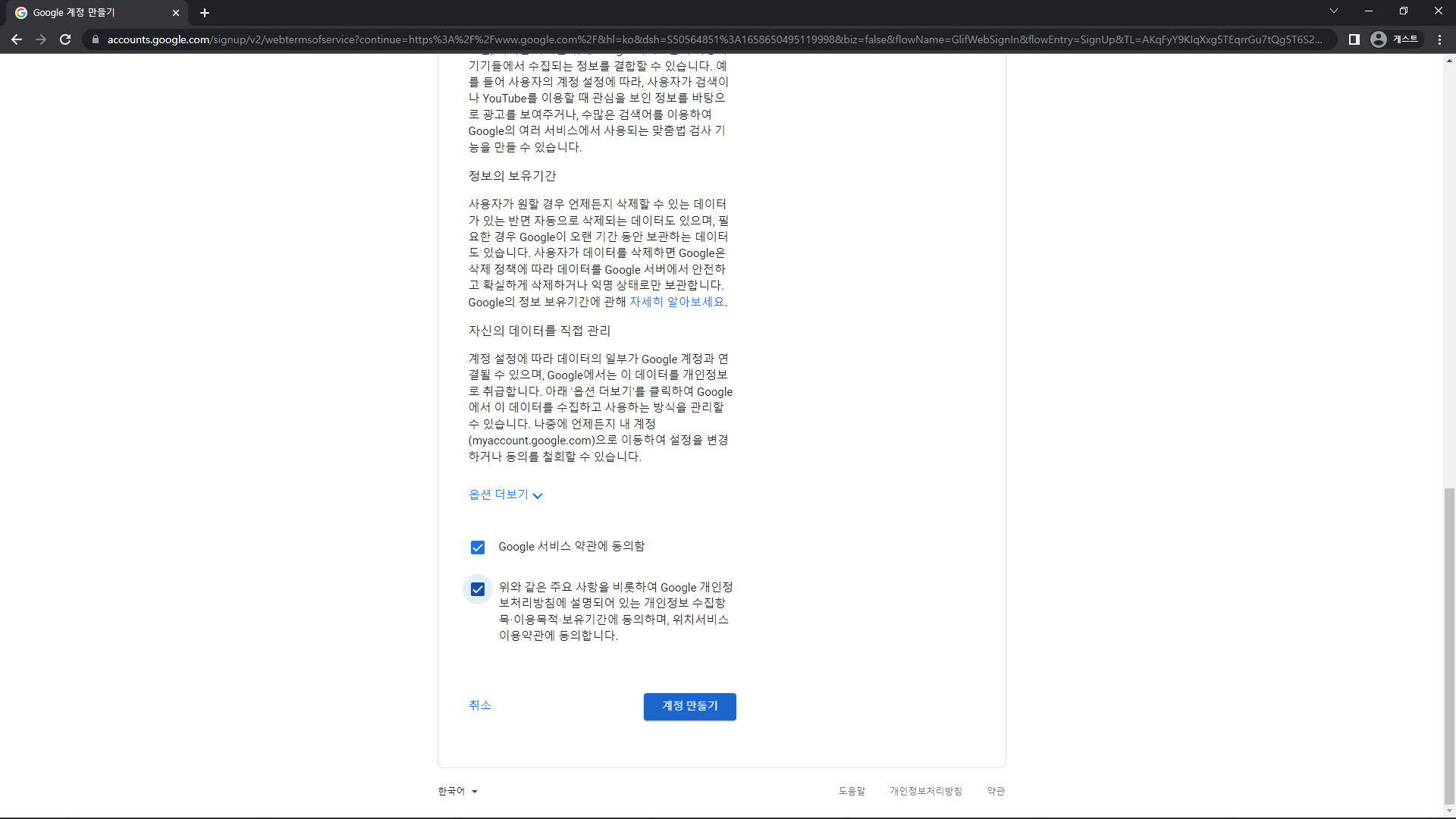Open 자세히 알아보세요 link
This screenshot has width=1456, height=819.
pos(677,302)
